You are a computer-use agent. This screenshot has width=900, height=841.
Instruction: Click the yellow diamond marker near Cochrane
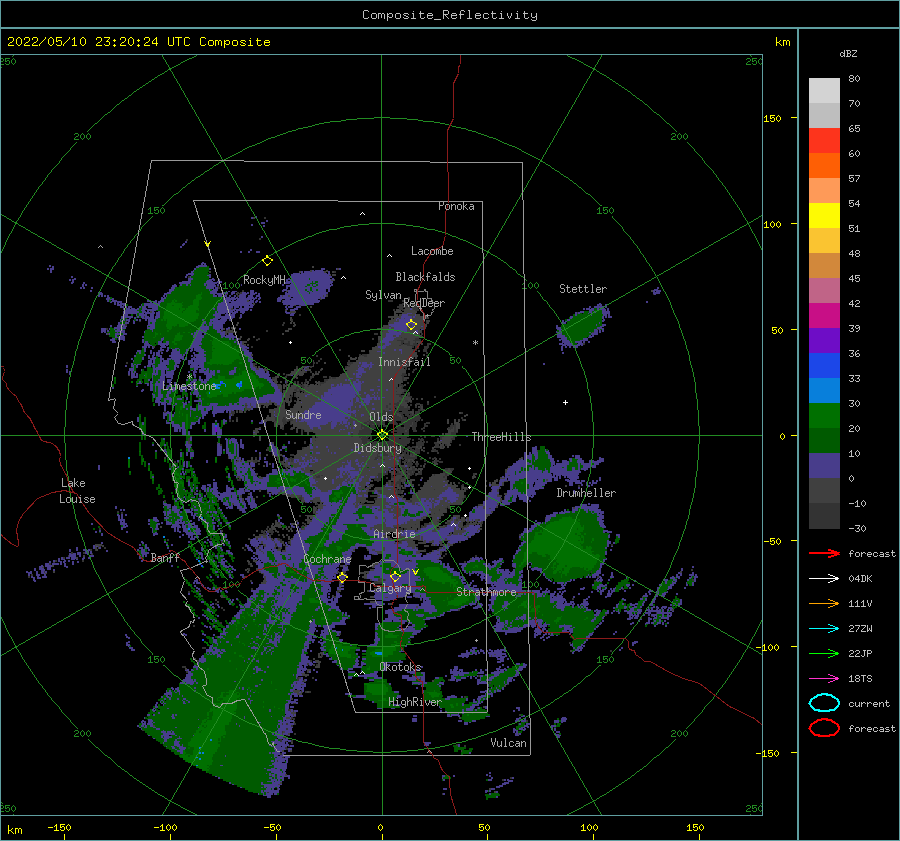coord(343,577)
